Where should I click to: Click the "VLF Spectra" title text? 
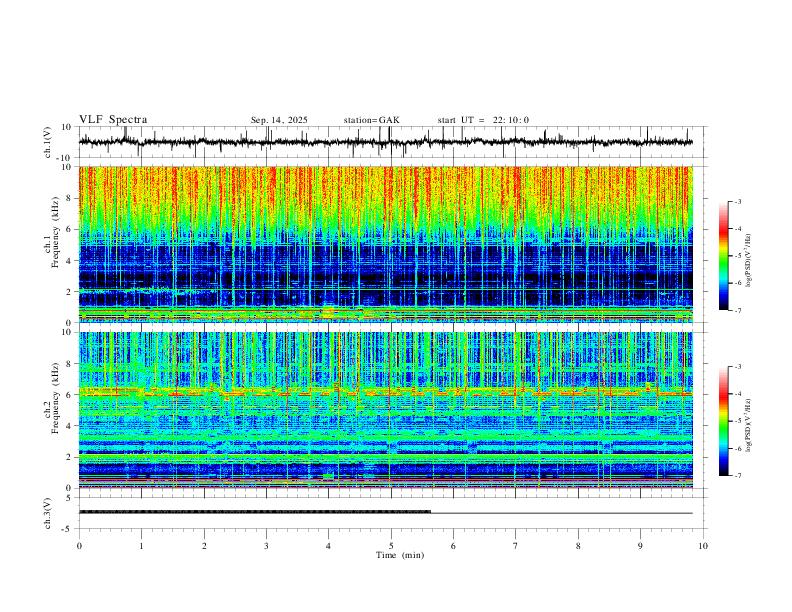[x=113, y=120]
